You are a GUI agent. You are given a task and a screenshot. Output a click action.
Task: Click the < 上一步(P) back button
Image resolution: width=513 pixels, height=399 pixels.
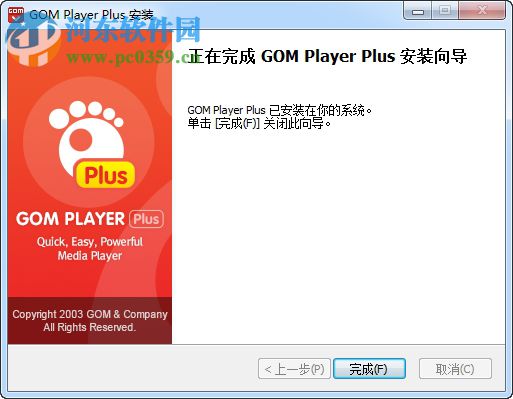[294, 369]
